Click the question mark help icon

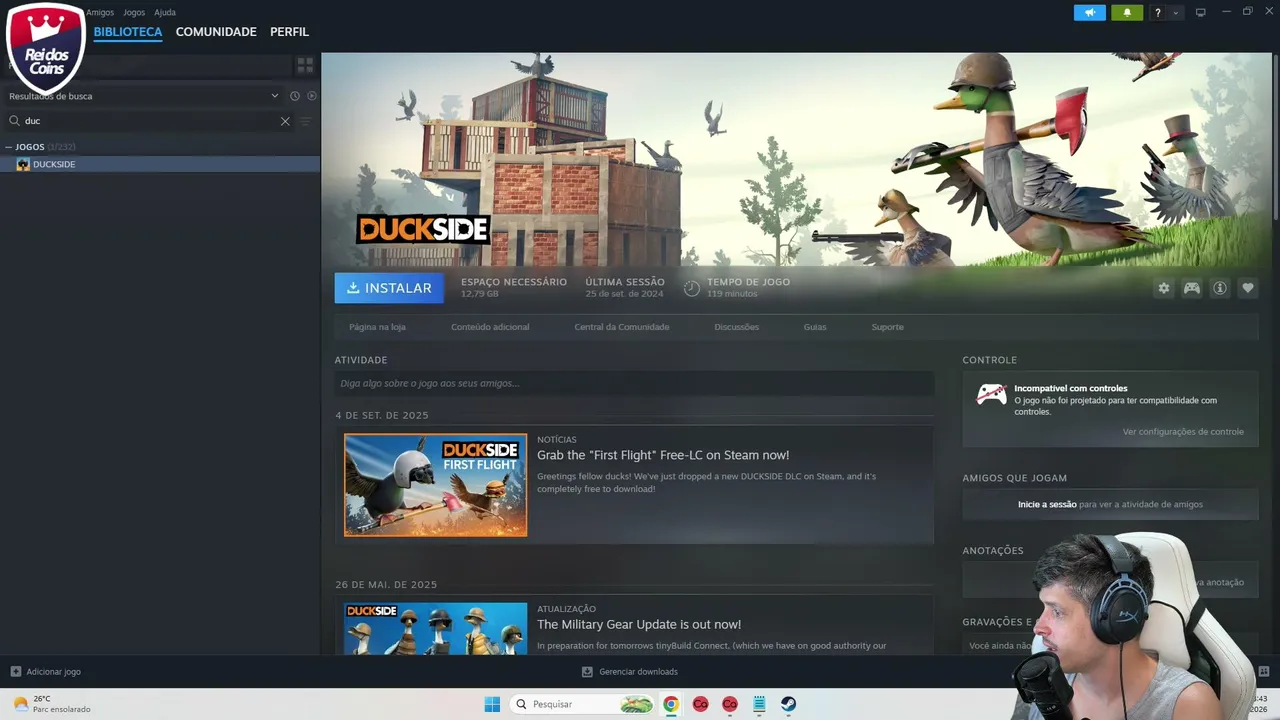(1158, 13)
